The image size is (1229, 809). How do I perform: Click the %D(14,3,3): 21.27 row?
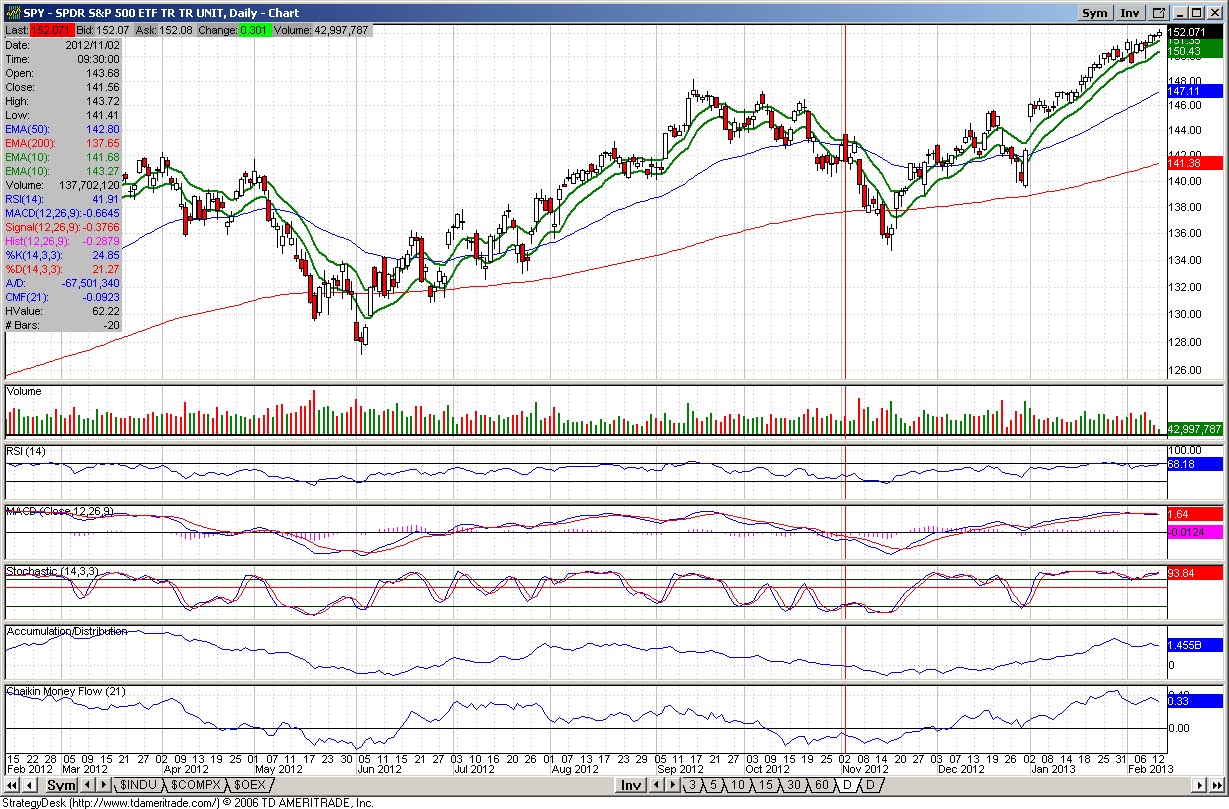click(63, 269)
